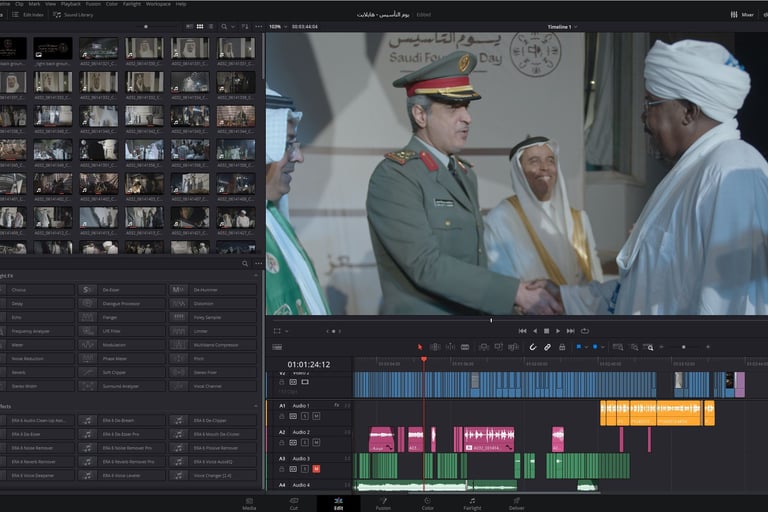
Task: Solo Audio 2 track with S button
Action: [305, 442]
